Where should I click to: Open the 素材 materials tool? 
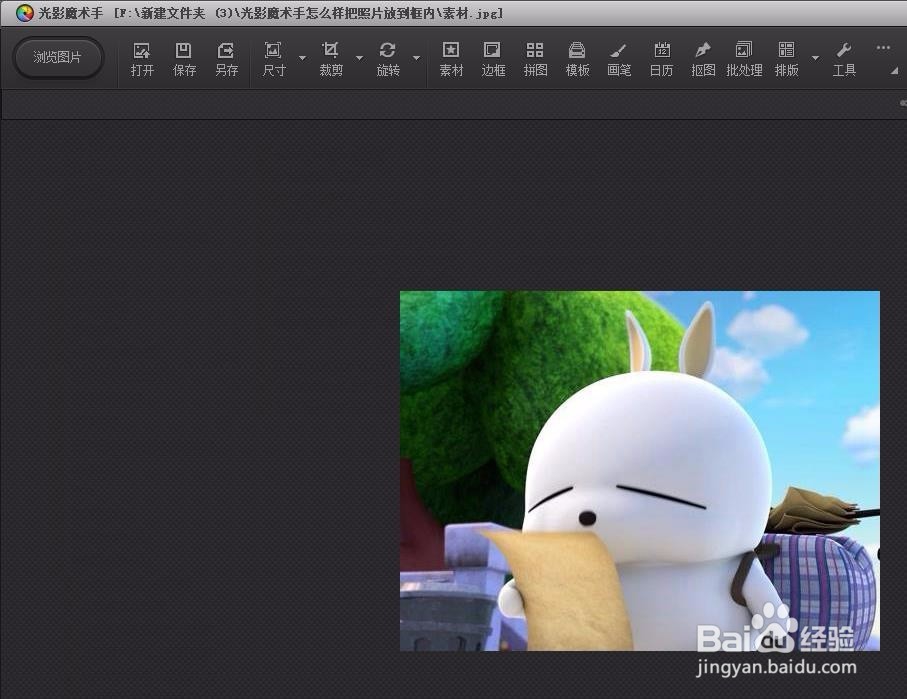point(451,59)
